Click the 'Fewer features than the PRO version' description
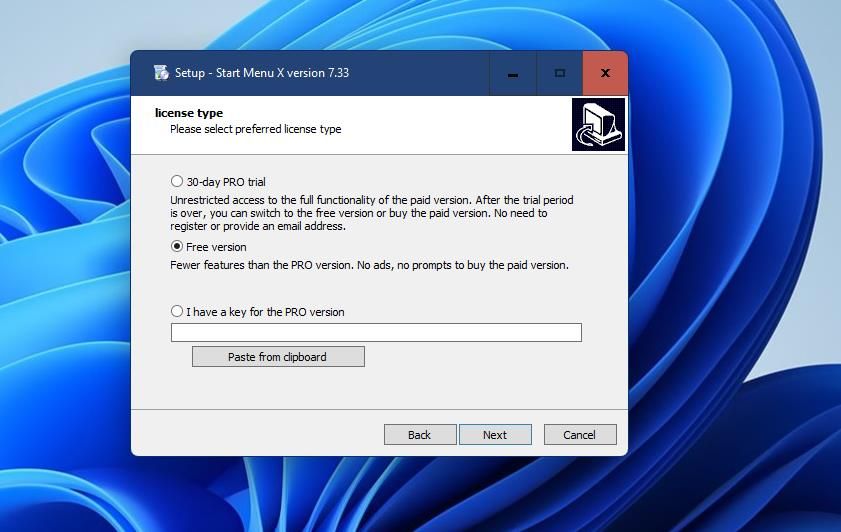This screenshot has height=532, width=841. [x=369, y=265]
